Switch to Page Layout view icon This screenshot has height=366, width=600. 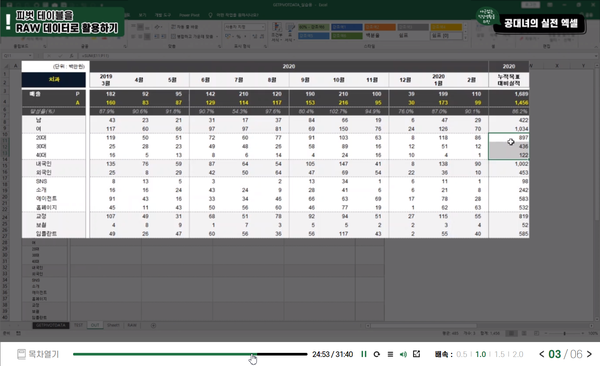click(524, 333)
